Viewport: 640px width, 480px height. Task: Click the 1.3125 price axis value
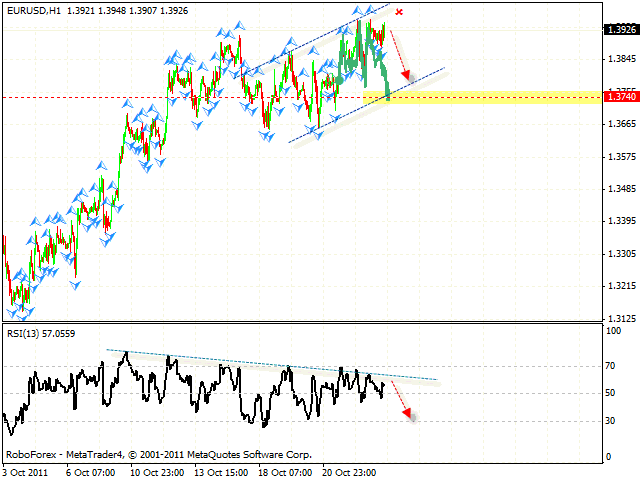[x=621, y=319]
